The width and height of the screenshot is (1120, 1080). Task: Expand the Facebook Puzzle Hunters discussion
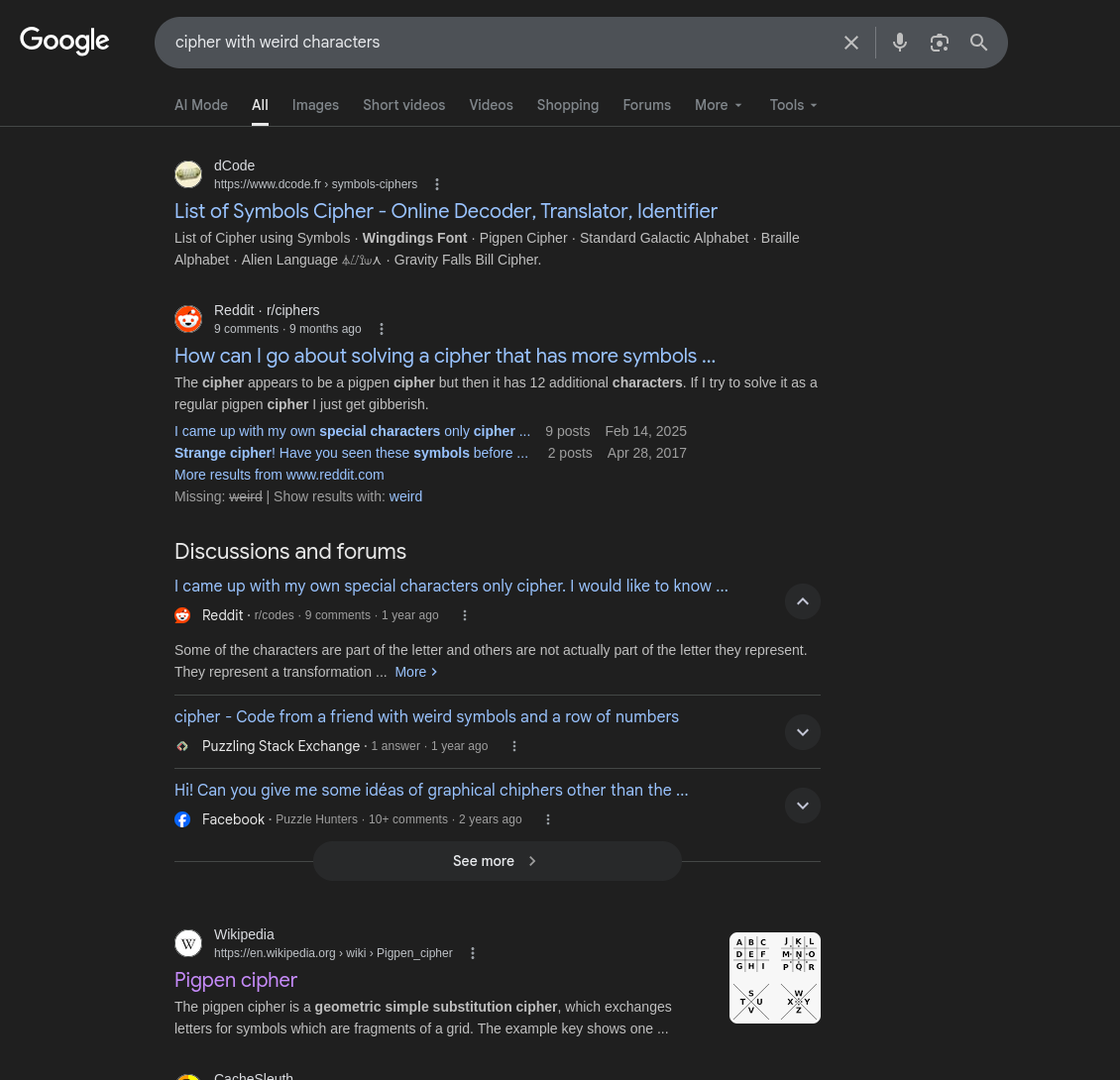point(802,806)
